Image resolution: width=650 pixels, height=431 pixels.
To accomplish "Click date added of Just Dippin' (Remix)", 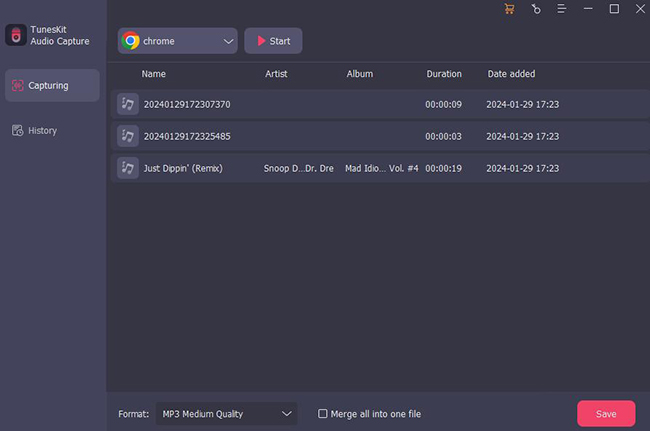I will [x=522, y=168].
